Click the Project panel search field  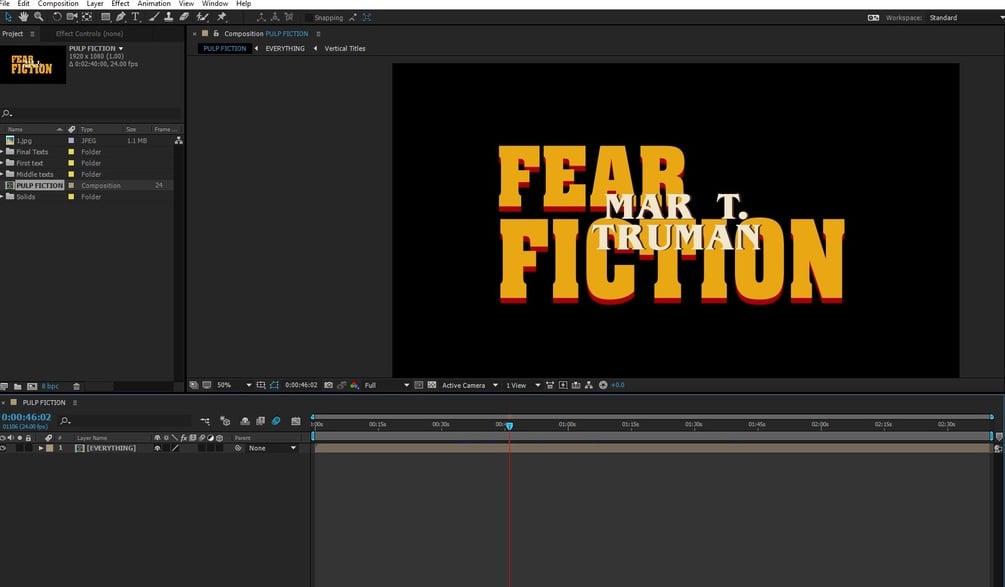(91, 113)
